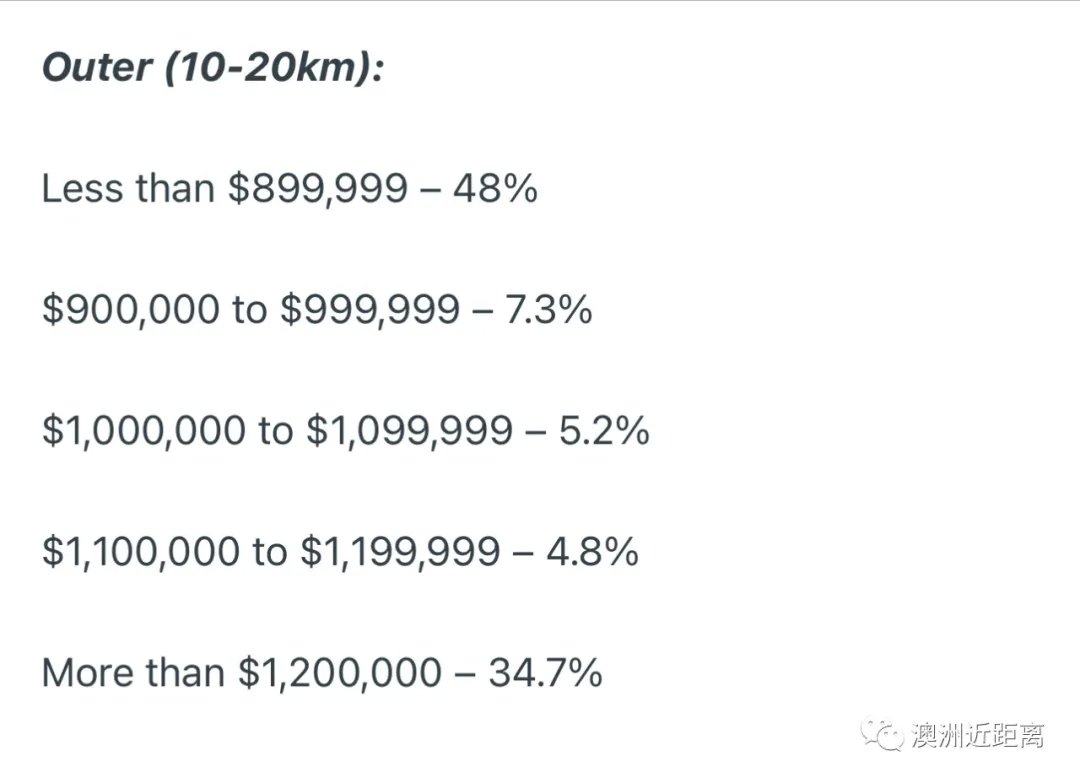The image size is (1080, 783).
Task: Click the 4.8% percentage value
Action: click(592, 552)
